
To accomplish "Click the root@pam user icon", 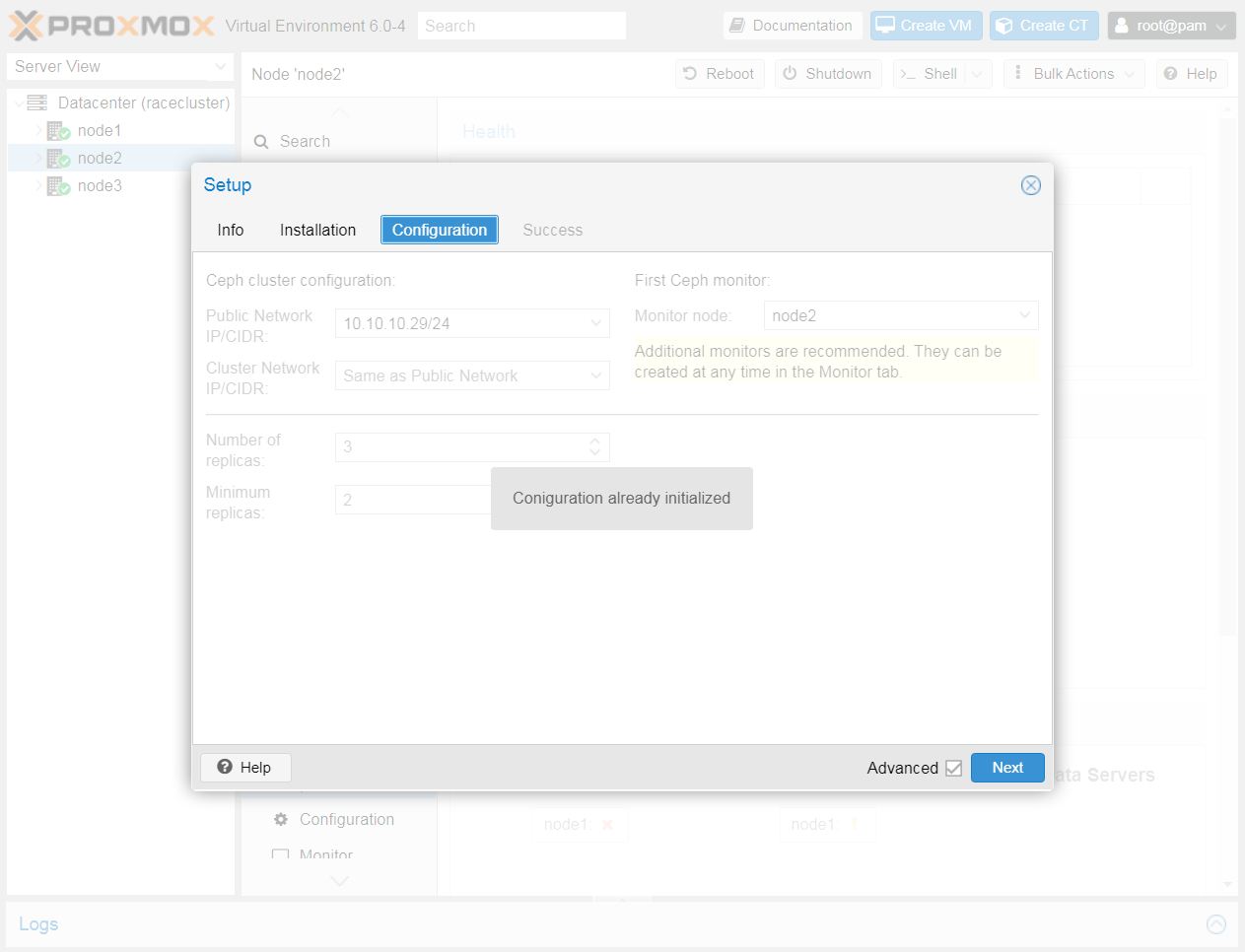I will (x=1122, y=26).
